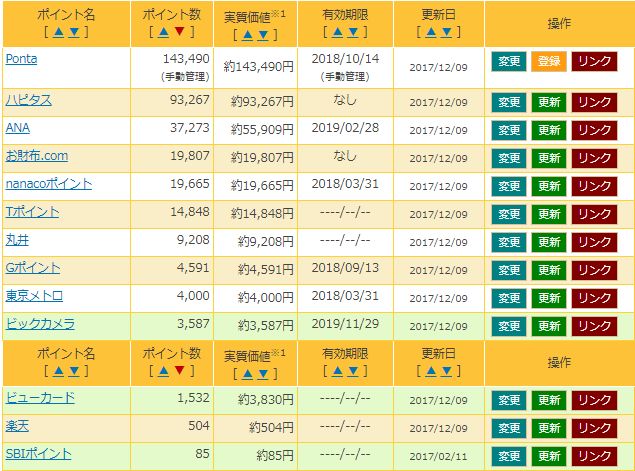The image size is (635, 471).
Task: Open the ANA point link
Action: (18, 128)
